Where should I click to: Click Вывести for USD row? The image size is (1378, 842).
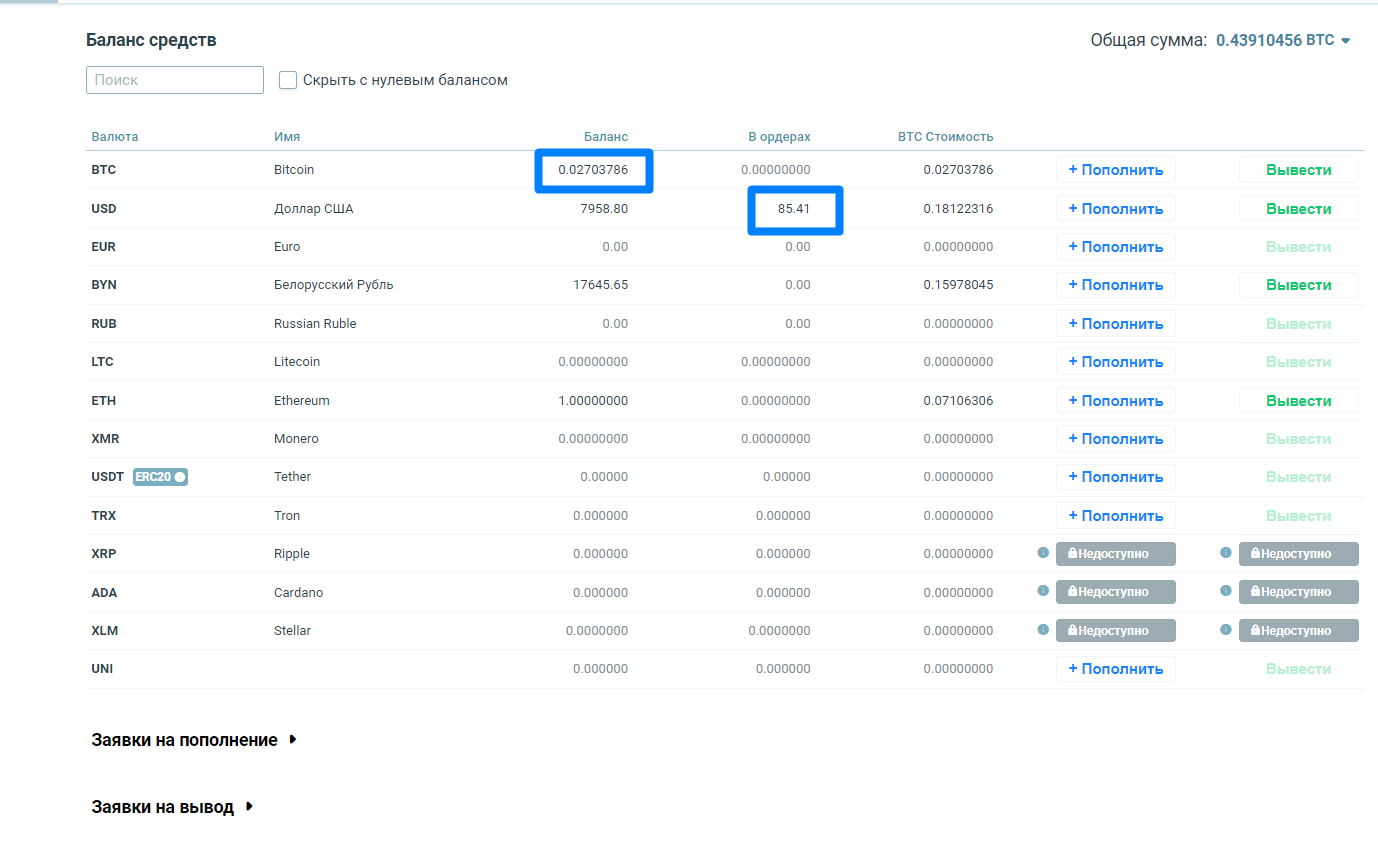click(1299, 209)
